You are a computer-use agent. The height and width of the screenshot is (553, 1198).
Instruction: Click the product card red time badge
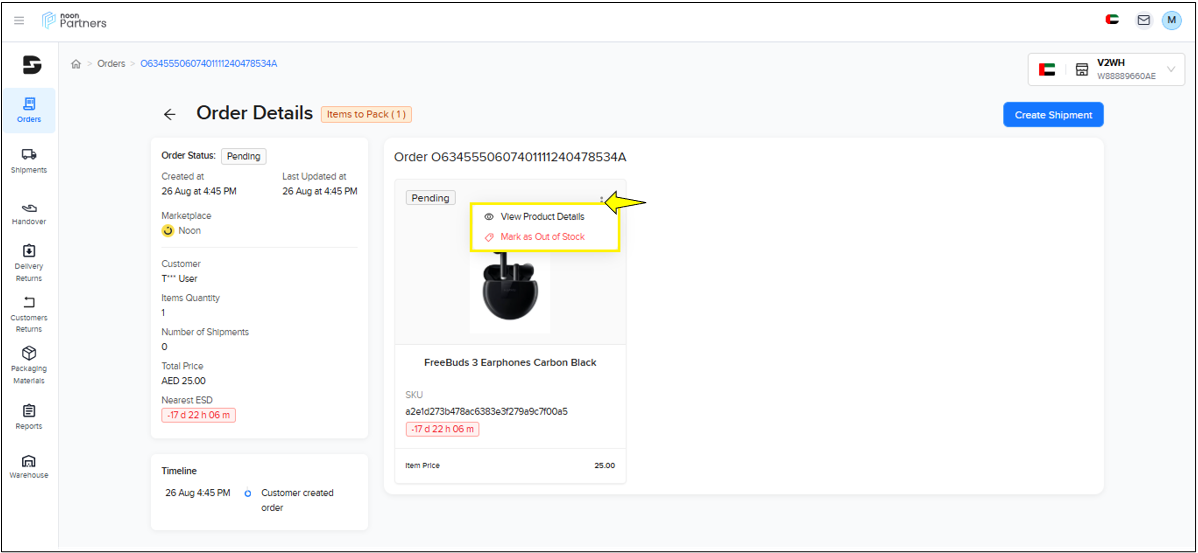(x=442, y=429)
